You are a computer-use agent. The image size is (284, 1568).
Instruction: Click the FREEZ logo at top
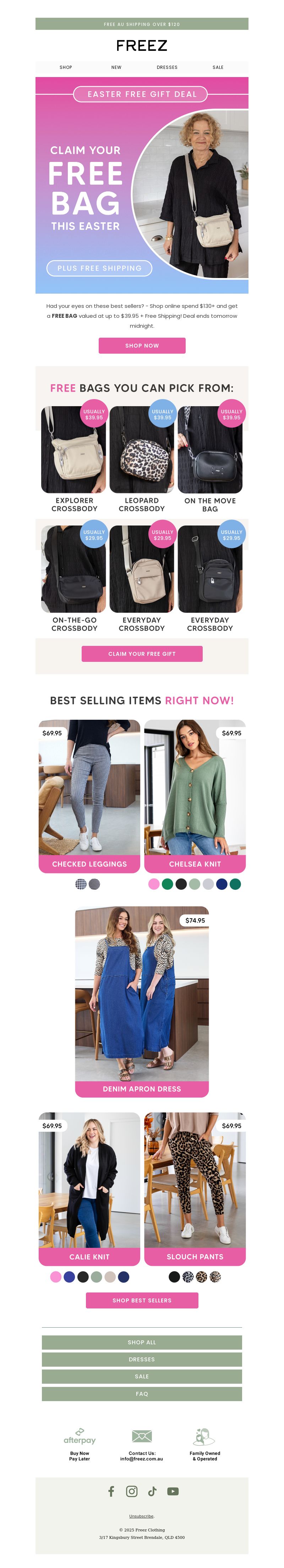point(142,46)
